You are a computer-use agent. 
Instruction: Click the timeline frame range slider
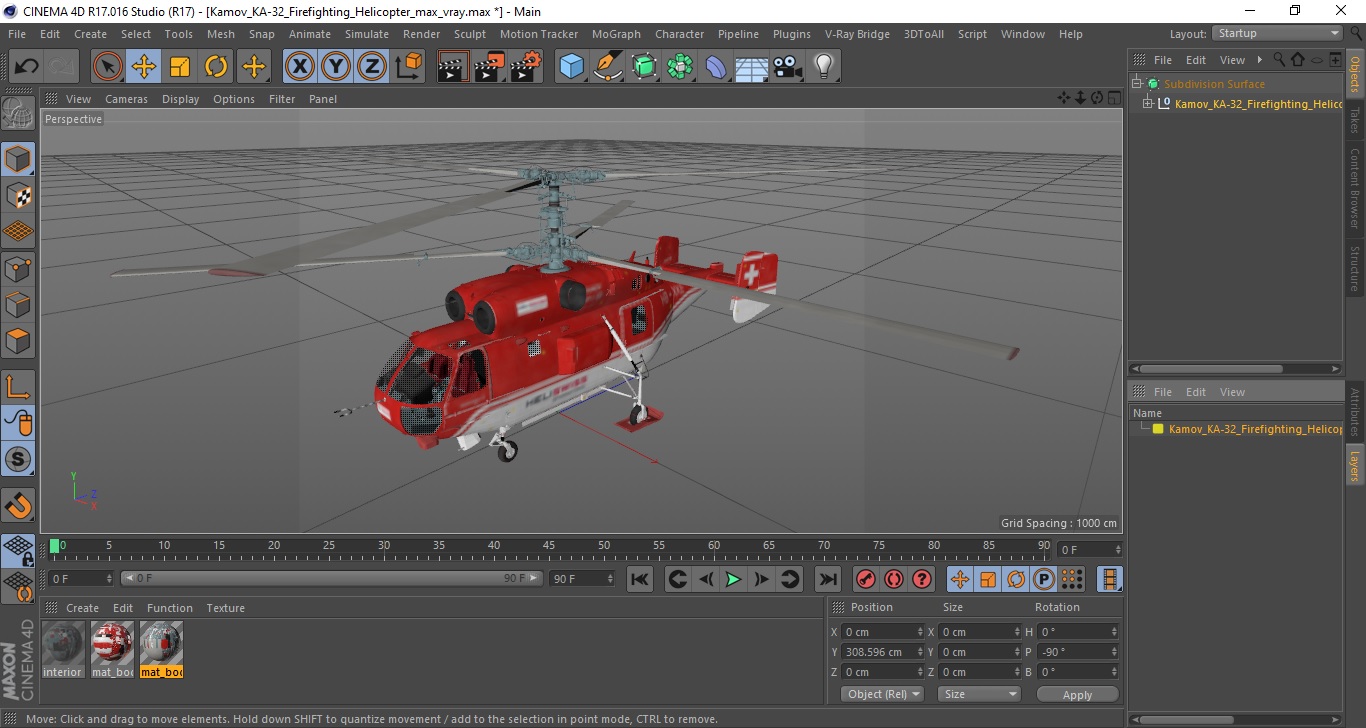click(332, 578)
